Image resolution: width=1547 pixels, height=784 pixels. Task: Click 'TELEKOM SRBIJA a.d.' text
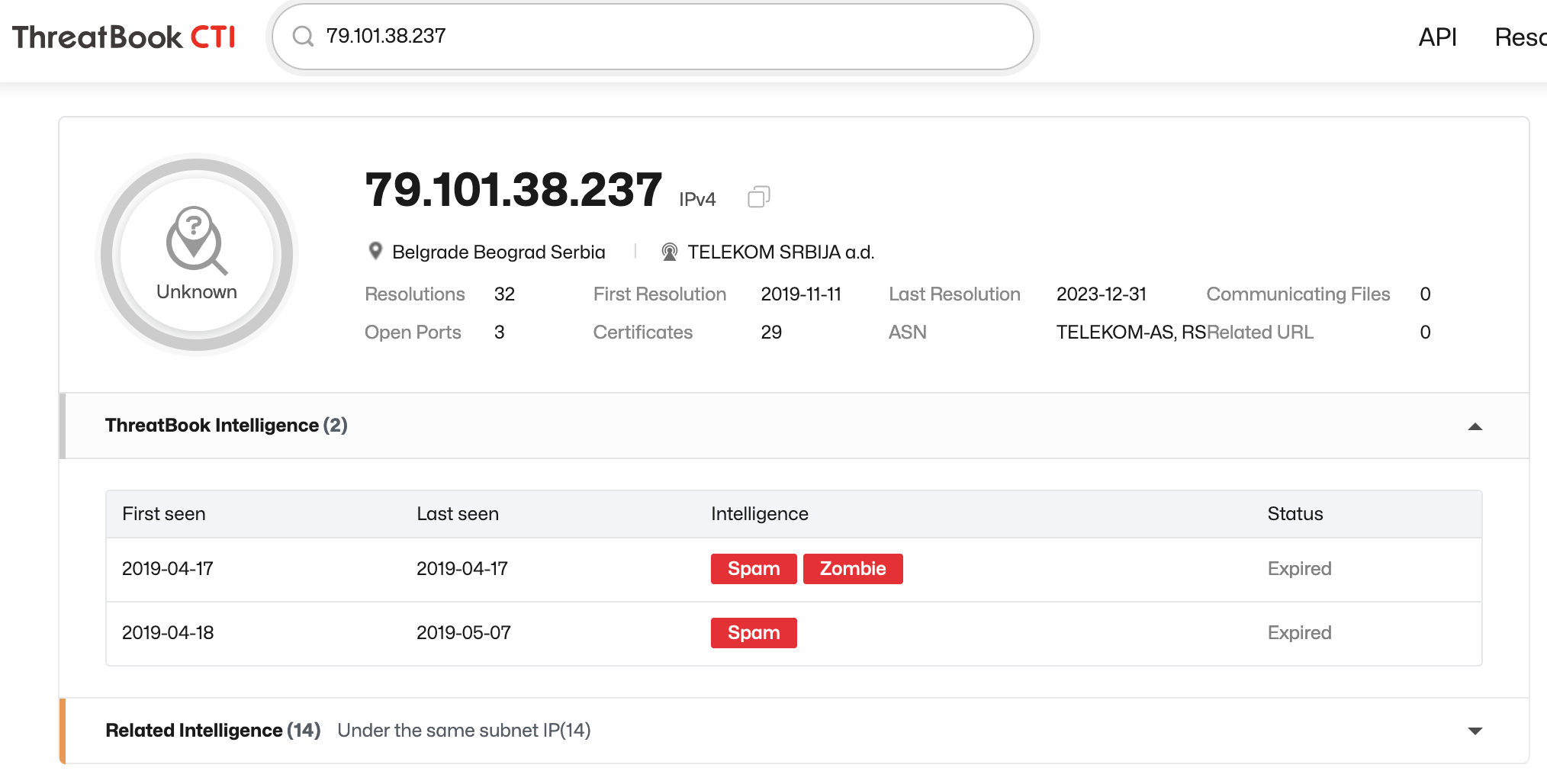click(x=781, y=252)
